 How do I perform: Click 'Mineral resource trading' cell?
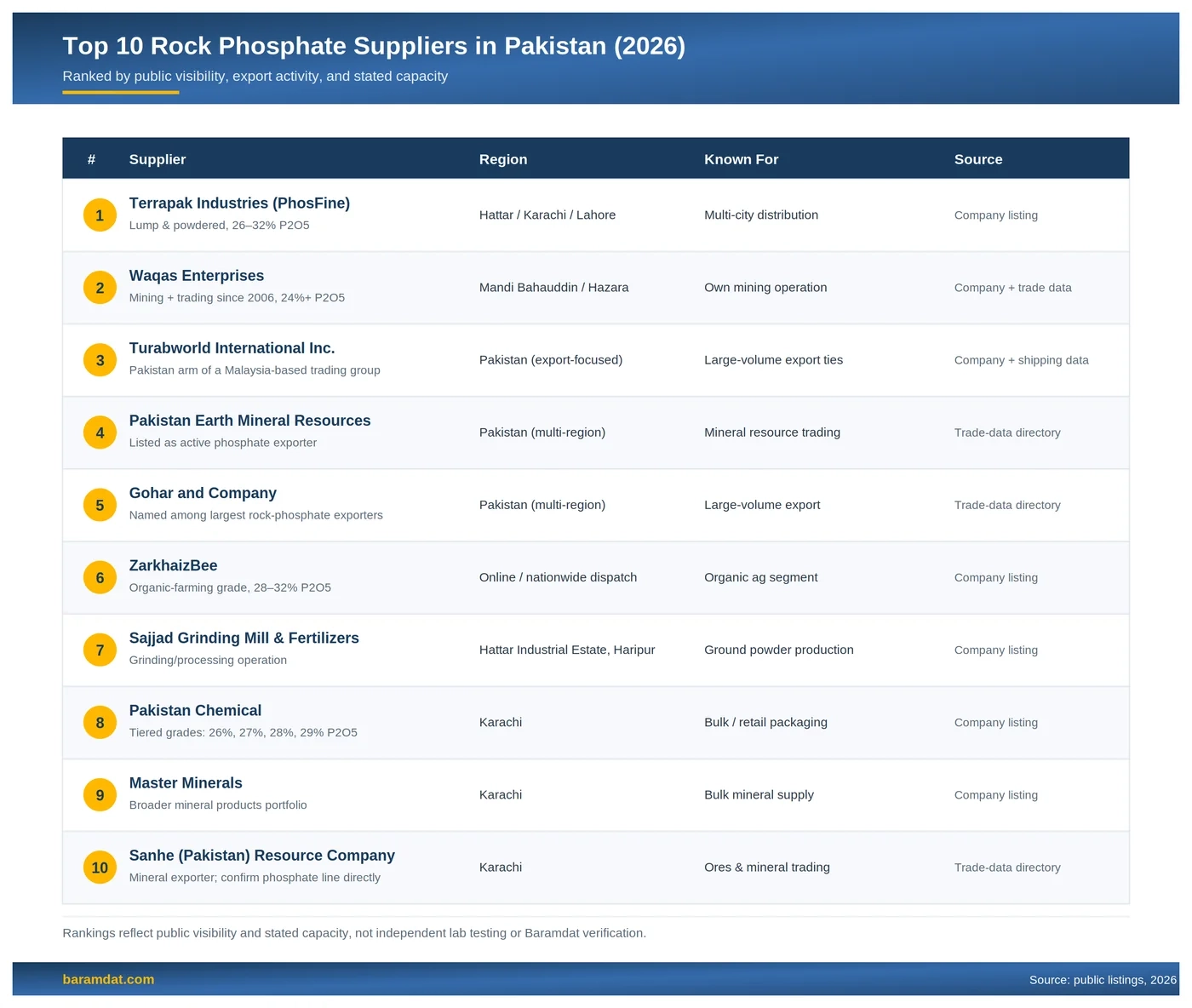[x=771, y=432]
